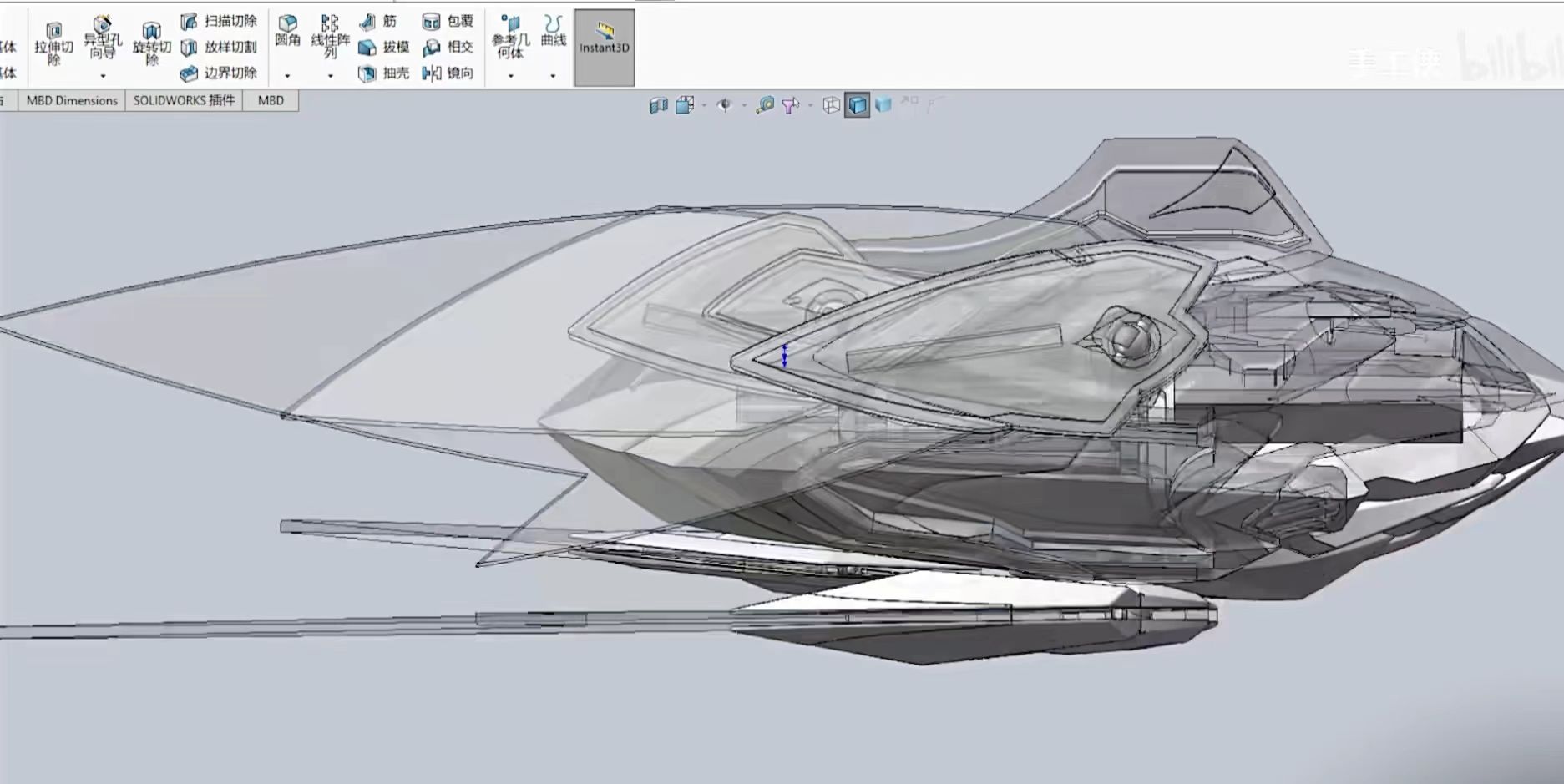Image resolution: width=1564 pixels, height=784 pixels.
Task: Apply the 圆角 fillet tool
Action: coord(287,30)
